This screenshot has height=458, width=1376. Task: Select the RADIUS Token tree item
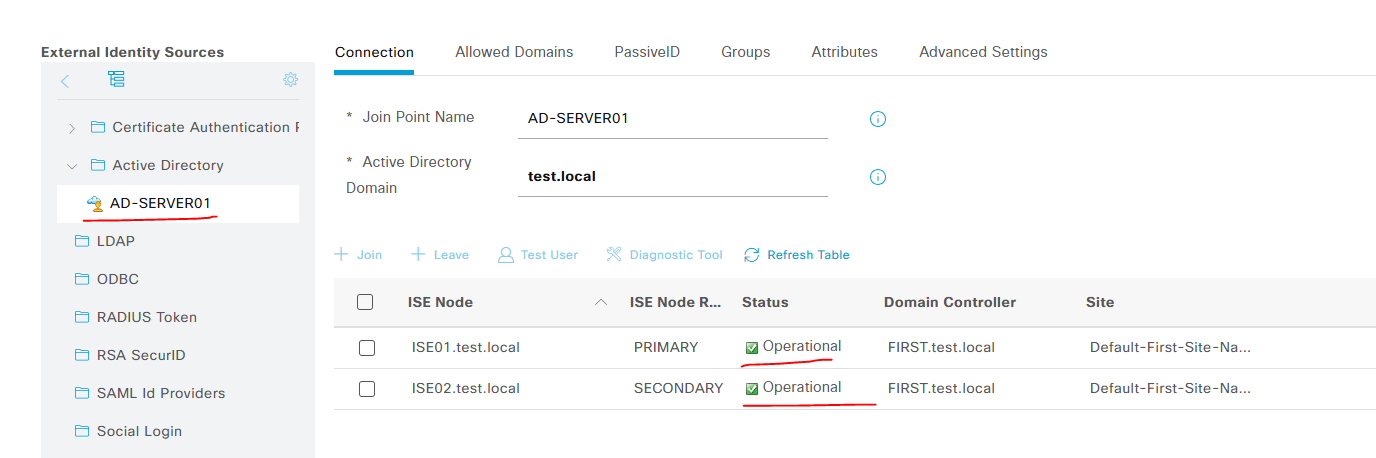pos(147,317)
